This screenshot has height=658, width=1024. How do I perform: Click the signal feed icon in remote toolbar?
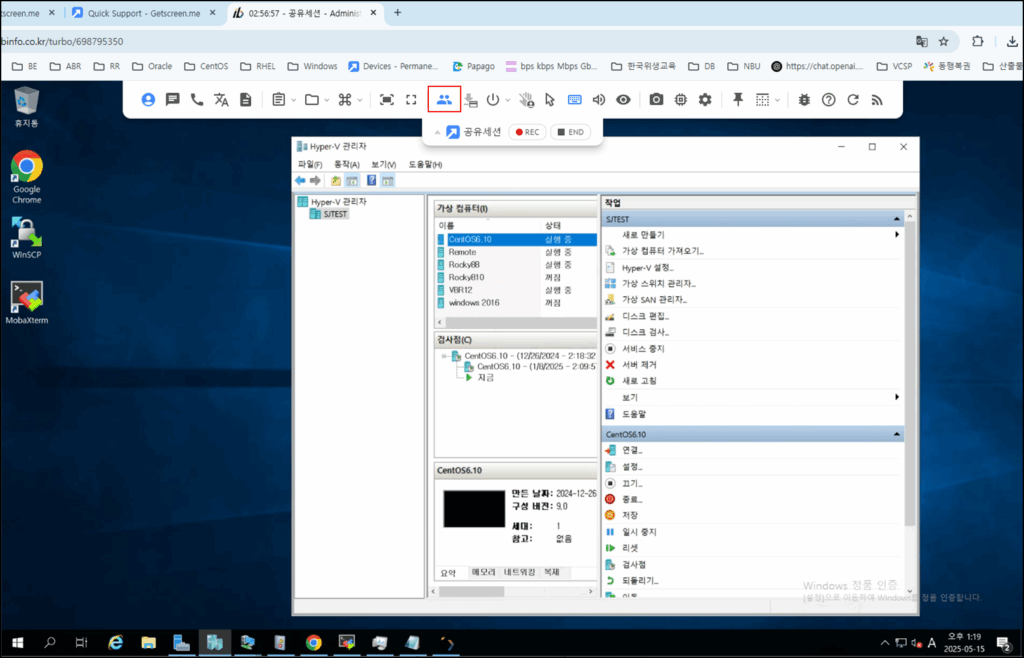coord(877,99)
